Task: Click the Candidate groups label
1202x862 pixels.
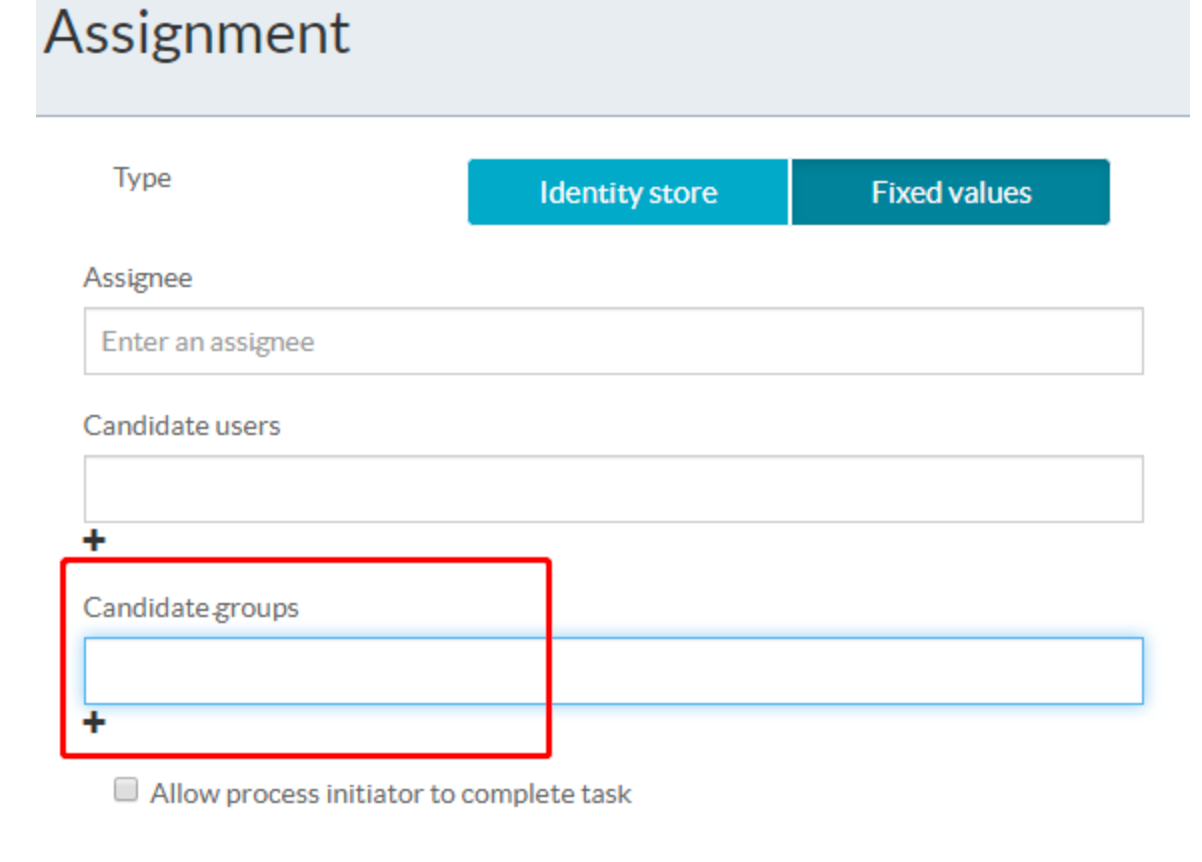Action: [190, 607]
